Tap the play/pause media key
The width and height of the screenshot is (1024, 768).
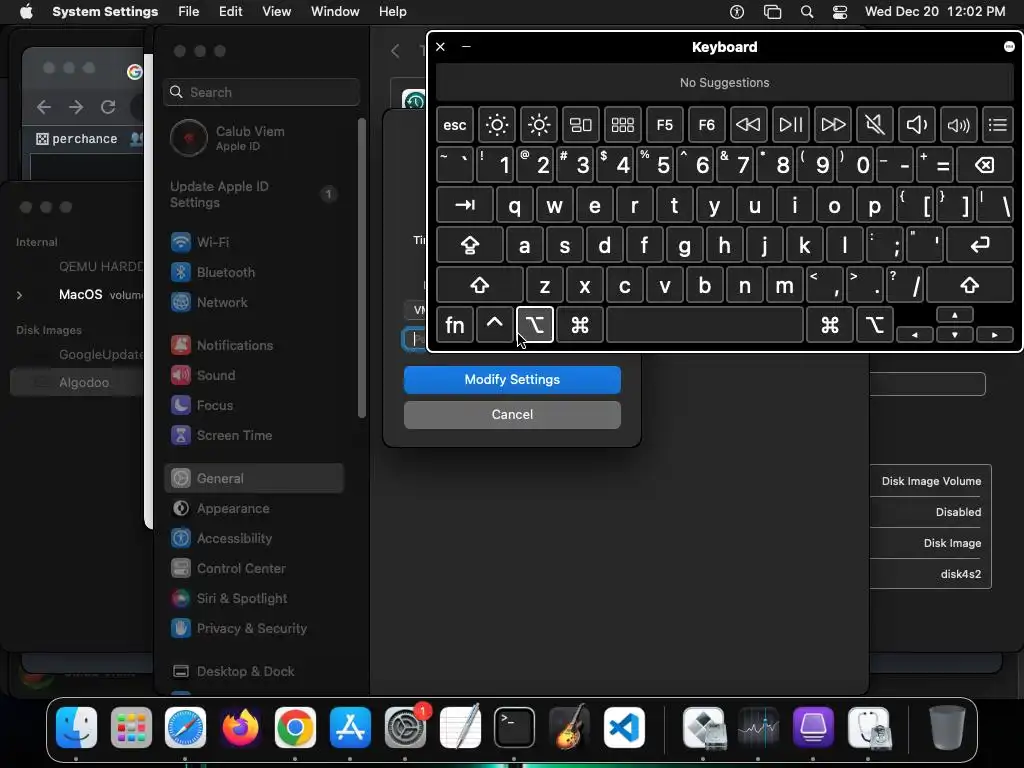(790, 125)
